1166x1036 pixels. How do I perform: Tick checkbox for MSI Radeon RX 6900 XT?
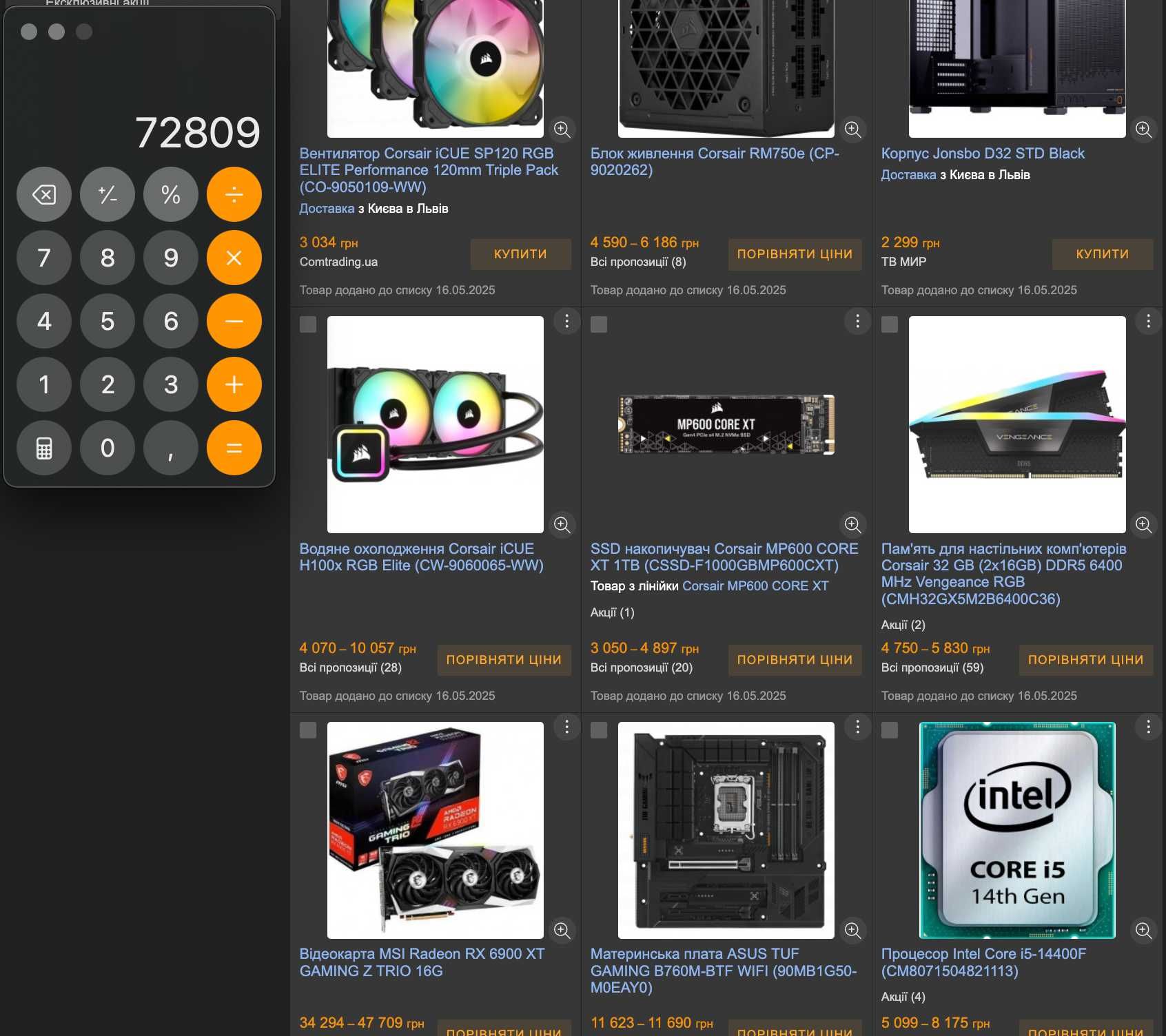[308, 730]
